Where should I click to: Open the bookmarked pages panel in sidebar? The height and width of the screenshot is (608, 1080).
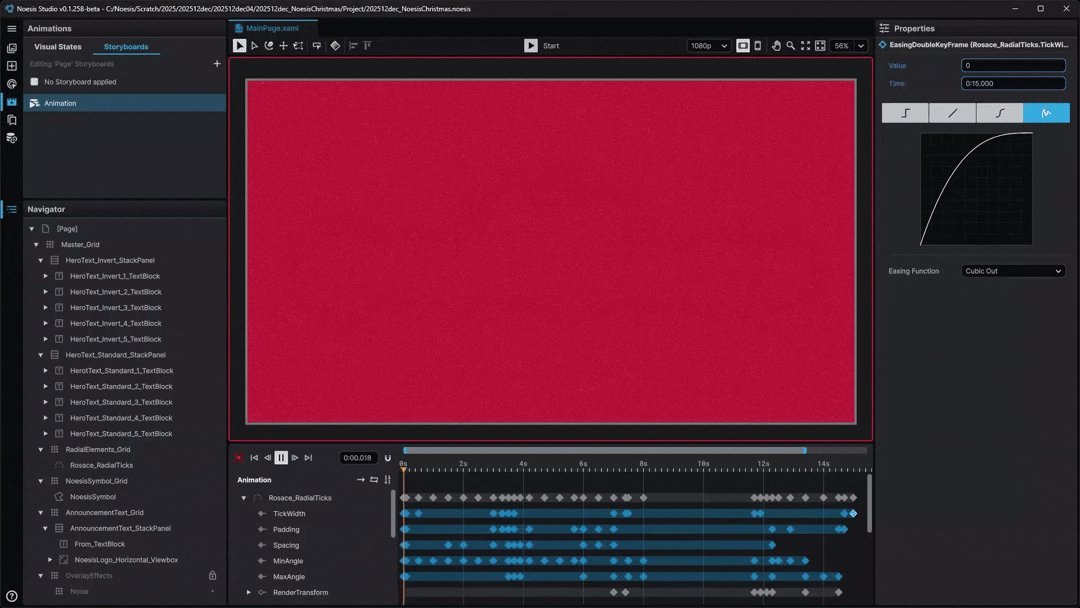pos(12,120)
